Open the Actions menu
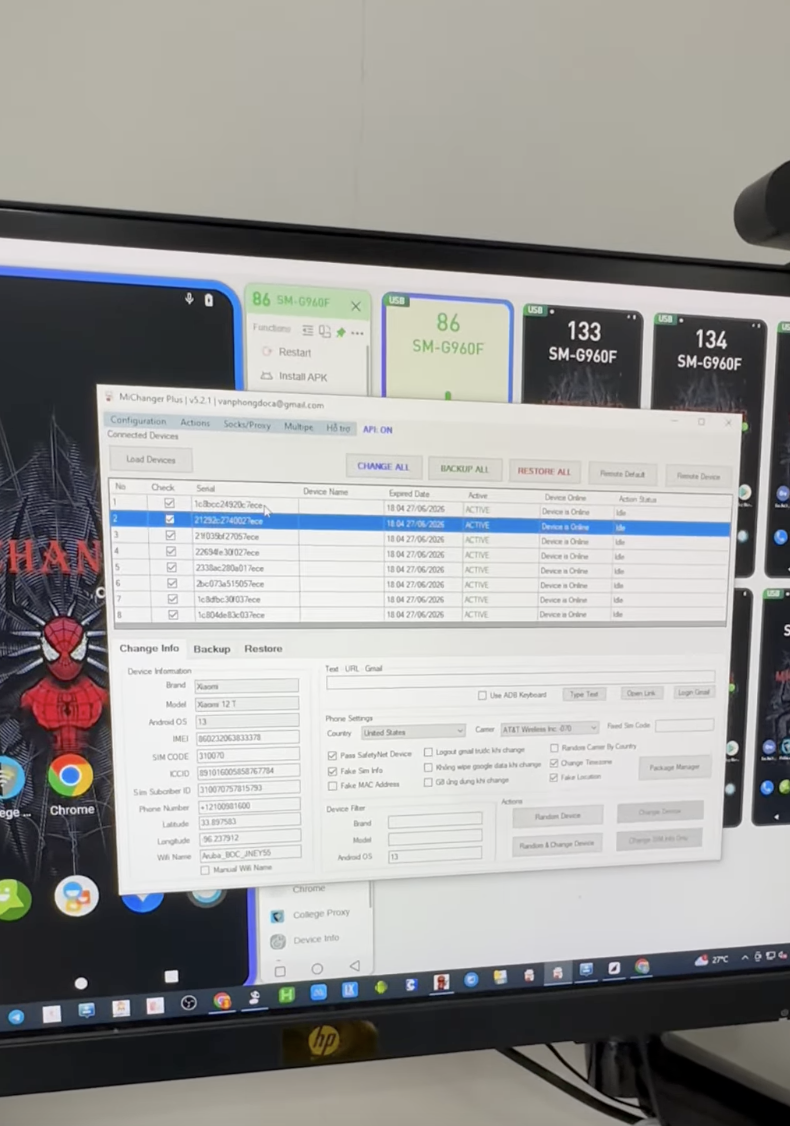The width and height of the screenshot is (790, 1126). point(195,423)
